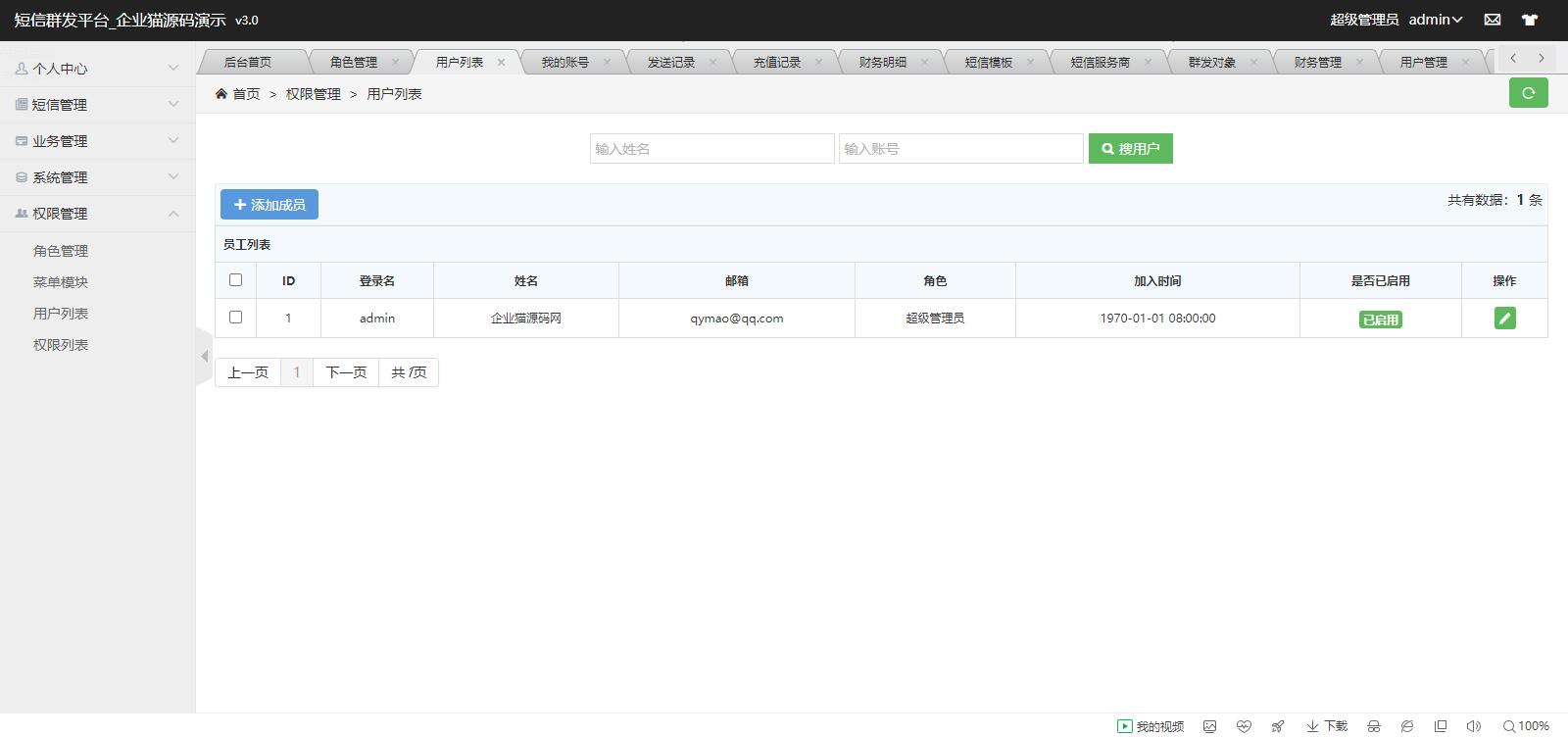Click the 输入姓名 input field
Screen dimensions: 1568x737
point(711,149)
